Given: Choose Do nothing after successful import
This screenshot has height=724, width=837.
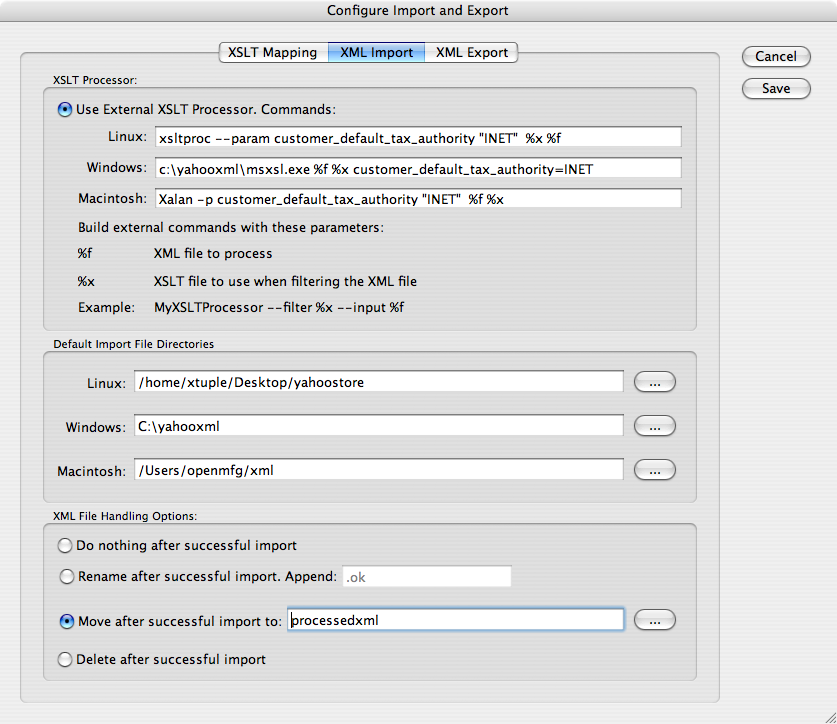Looking at the screenshot, I should 66,546.
